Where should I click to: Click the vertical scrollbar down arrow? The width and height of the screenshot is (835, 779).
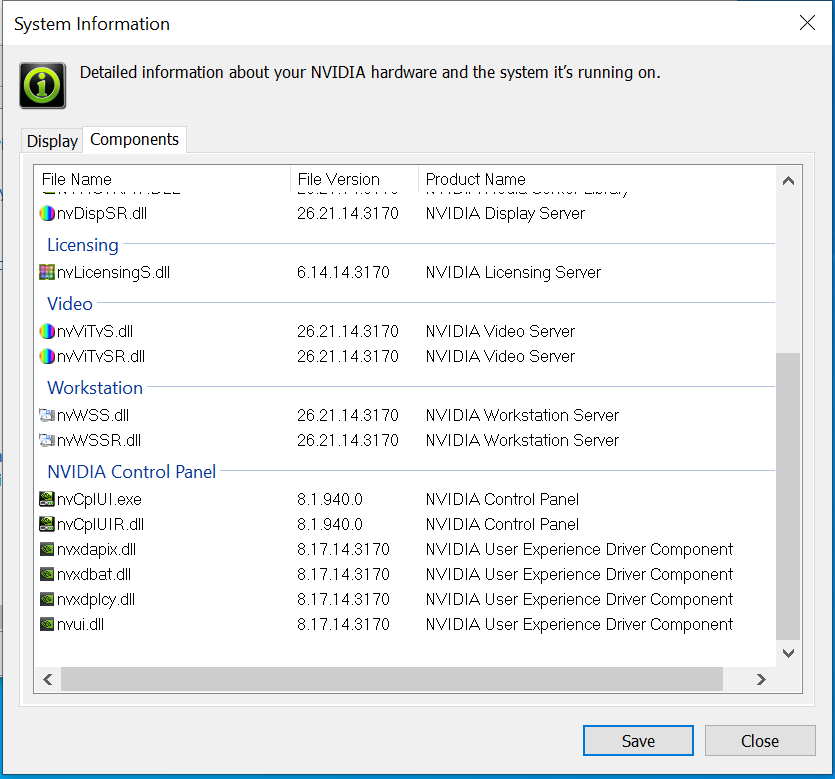pyautogui.click(x=788, y=653)
